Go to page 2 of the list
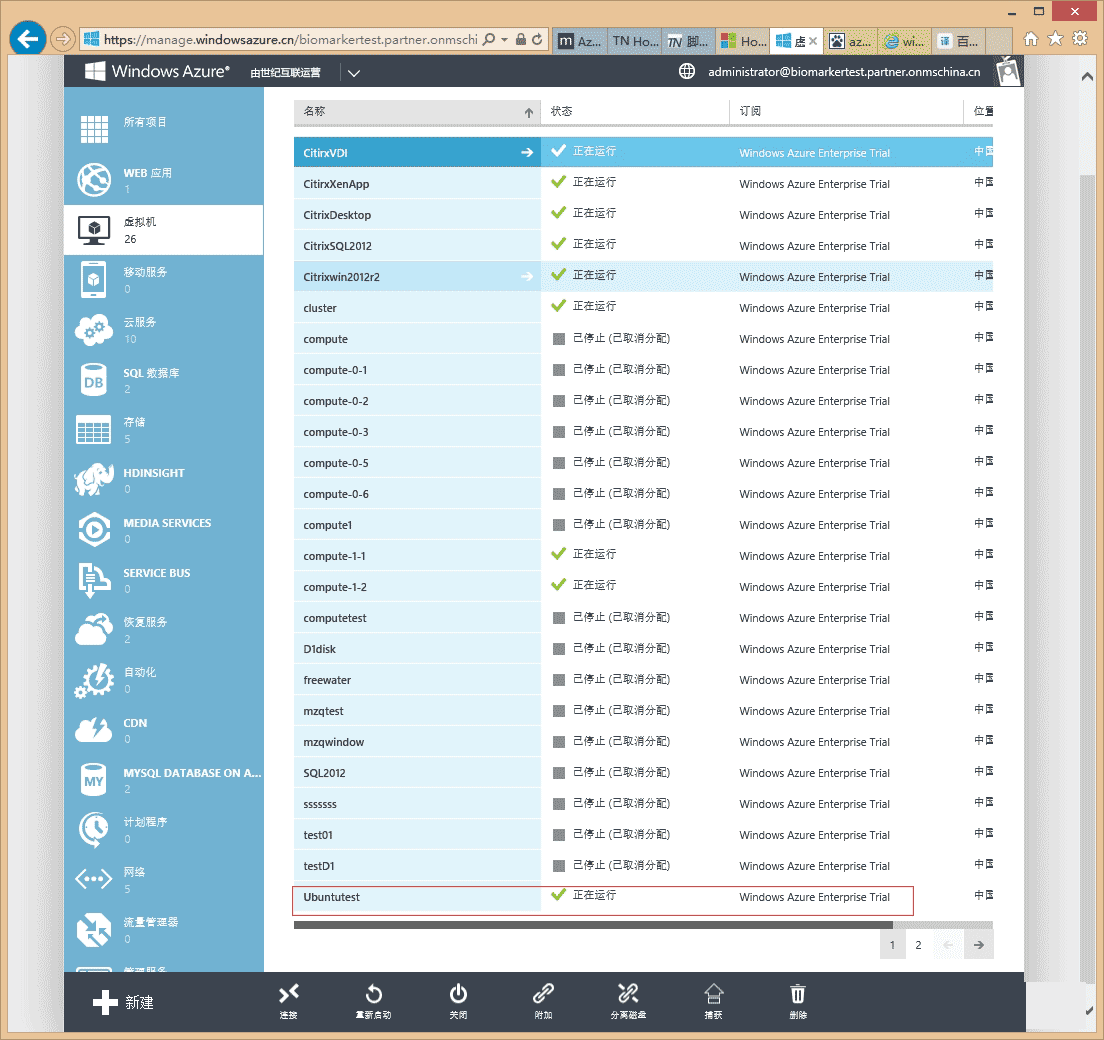 coord(918,945)
